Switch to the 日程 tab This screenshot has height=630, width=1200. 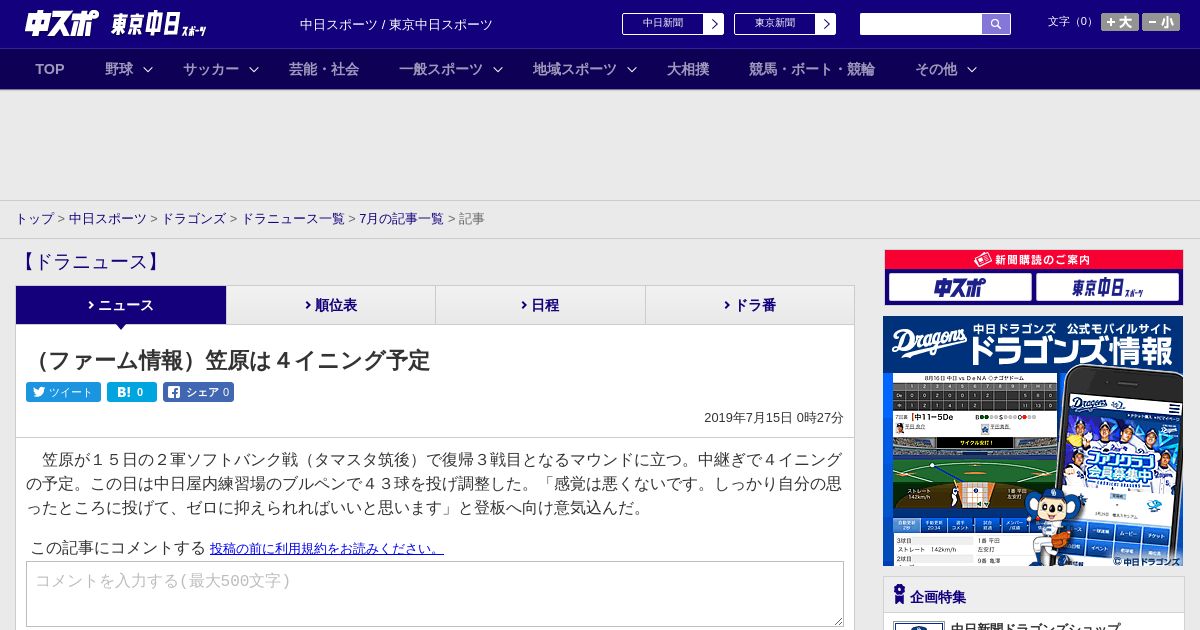[540, 305]
